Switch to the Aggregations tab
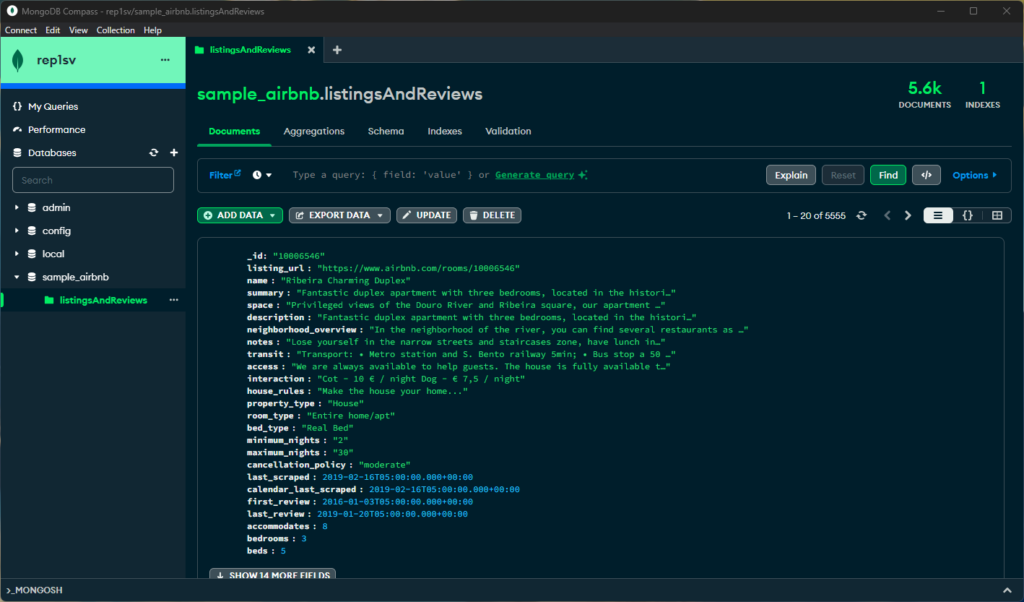 point(313,131)
